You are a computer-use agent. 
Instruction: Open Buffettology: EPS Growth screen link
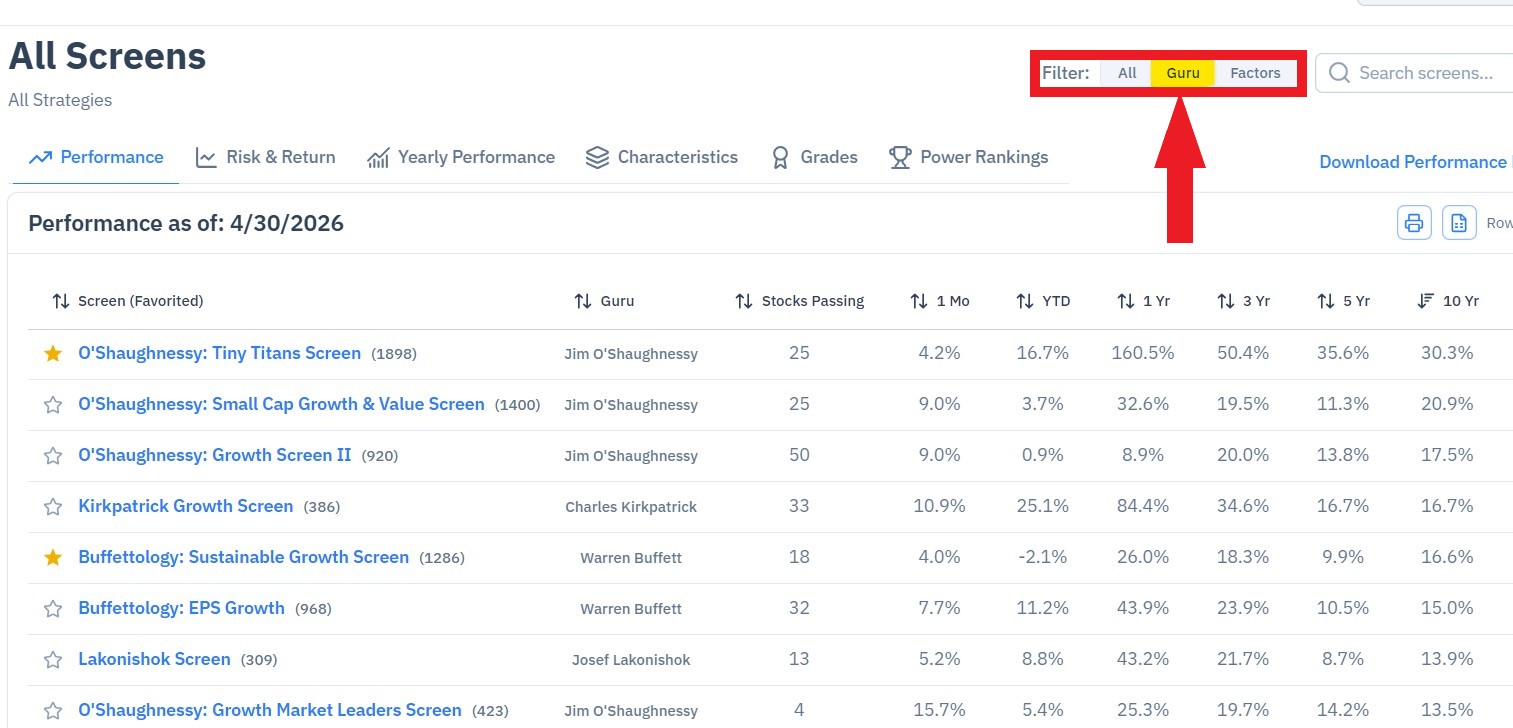[181, 608]
